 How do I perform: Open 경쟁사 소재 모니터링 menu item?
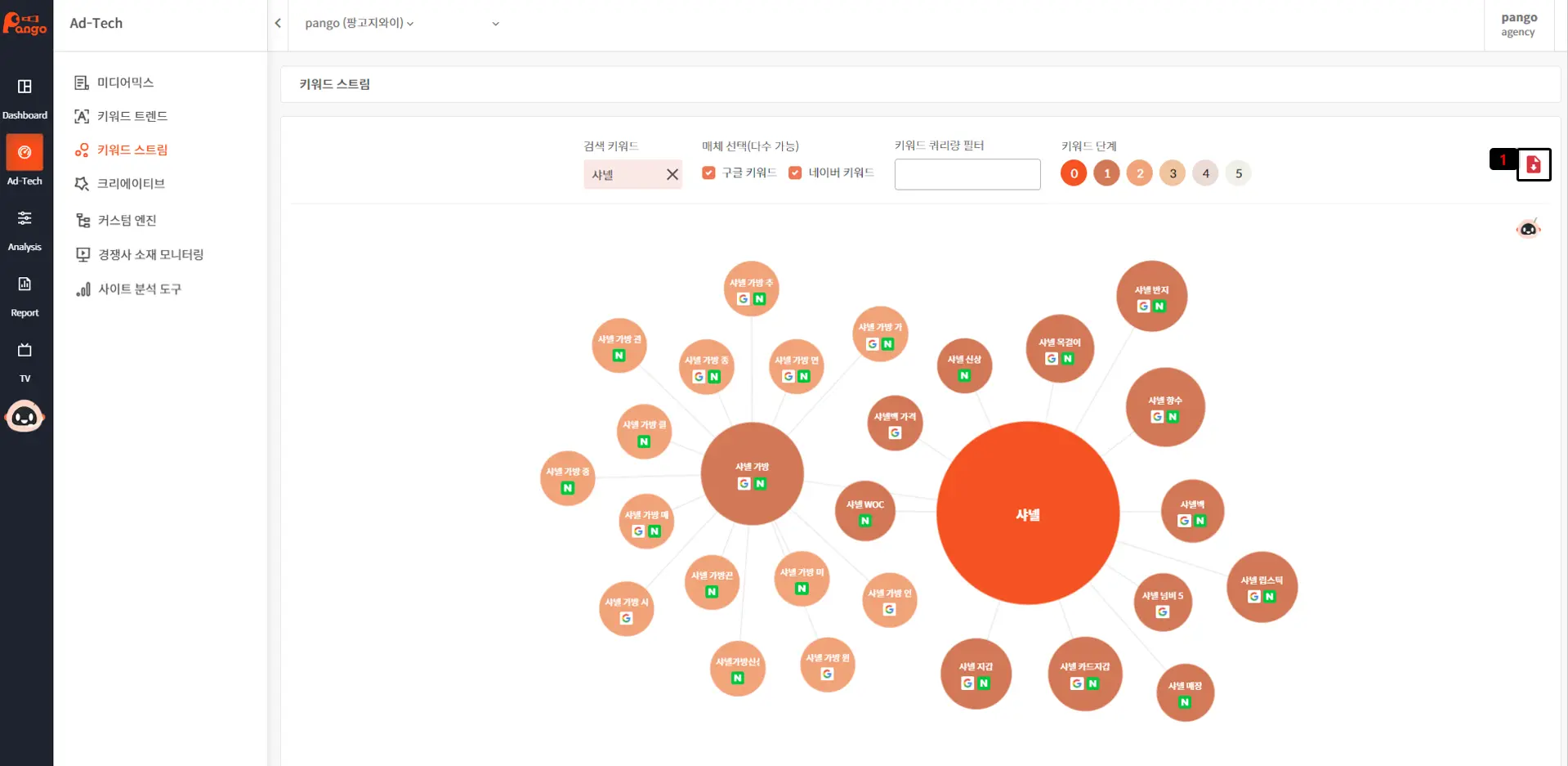[150, 254]
